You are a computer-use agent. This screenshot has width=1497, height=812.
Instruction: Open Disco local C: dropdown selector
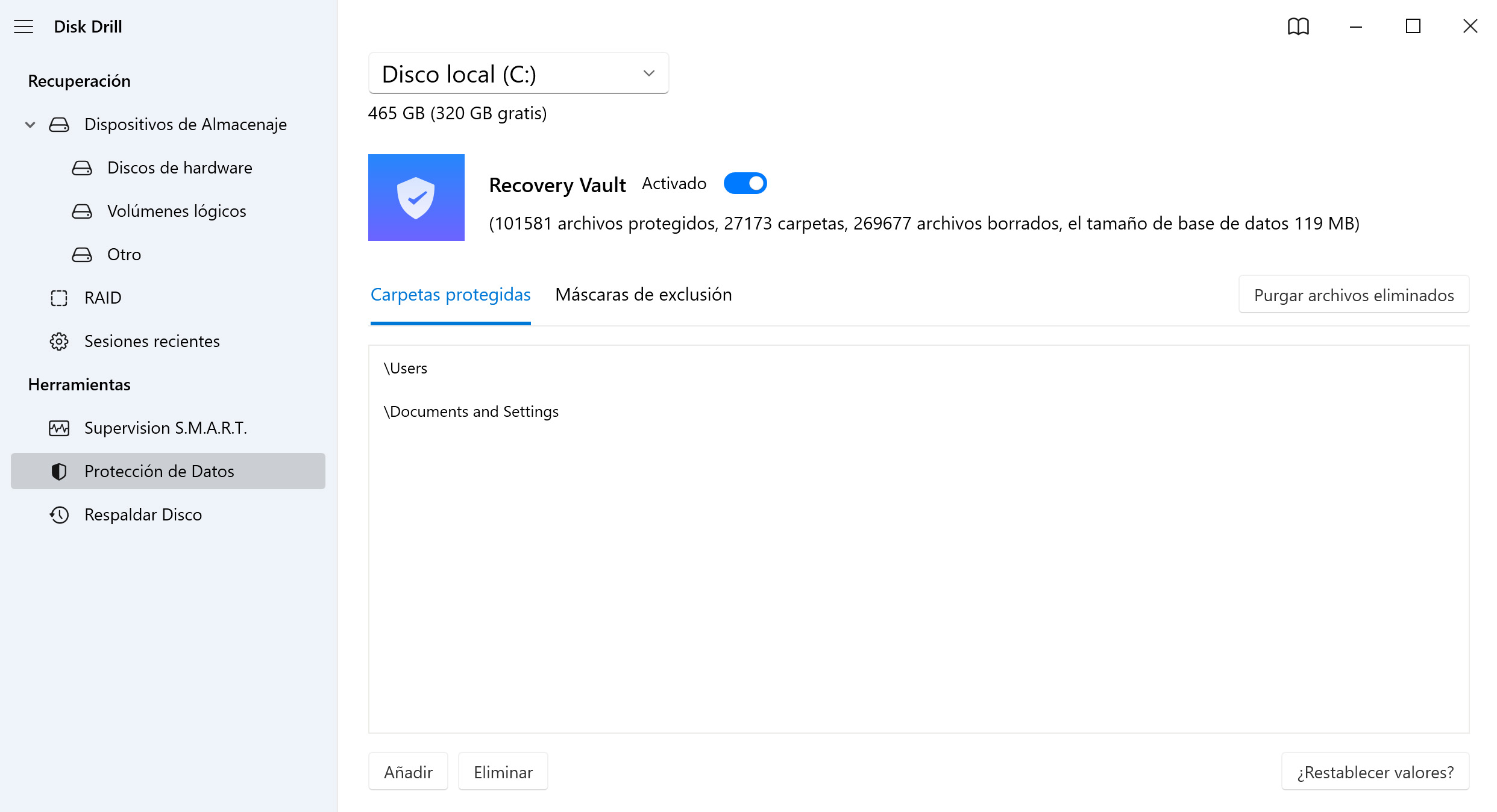[519, 73]
